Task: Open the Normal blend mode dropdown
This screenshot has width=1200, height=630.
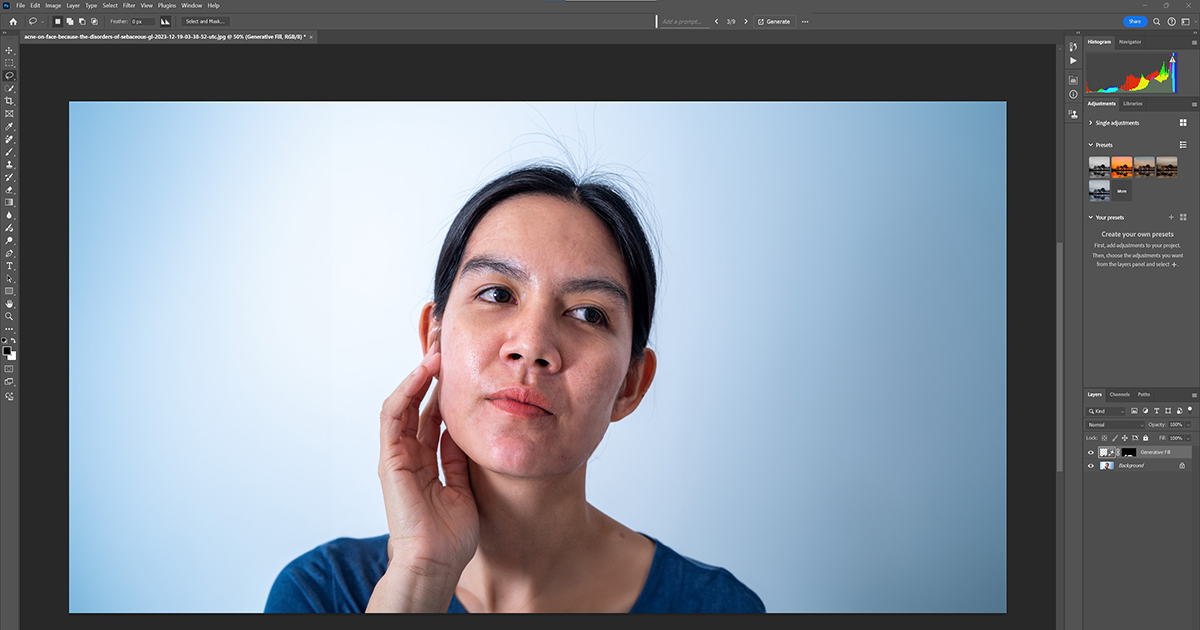Action: 1115,425
